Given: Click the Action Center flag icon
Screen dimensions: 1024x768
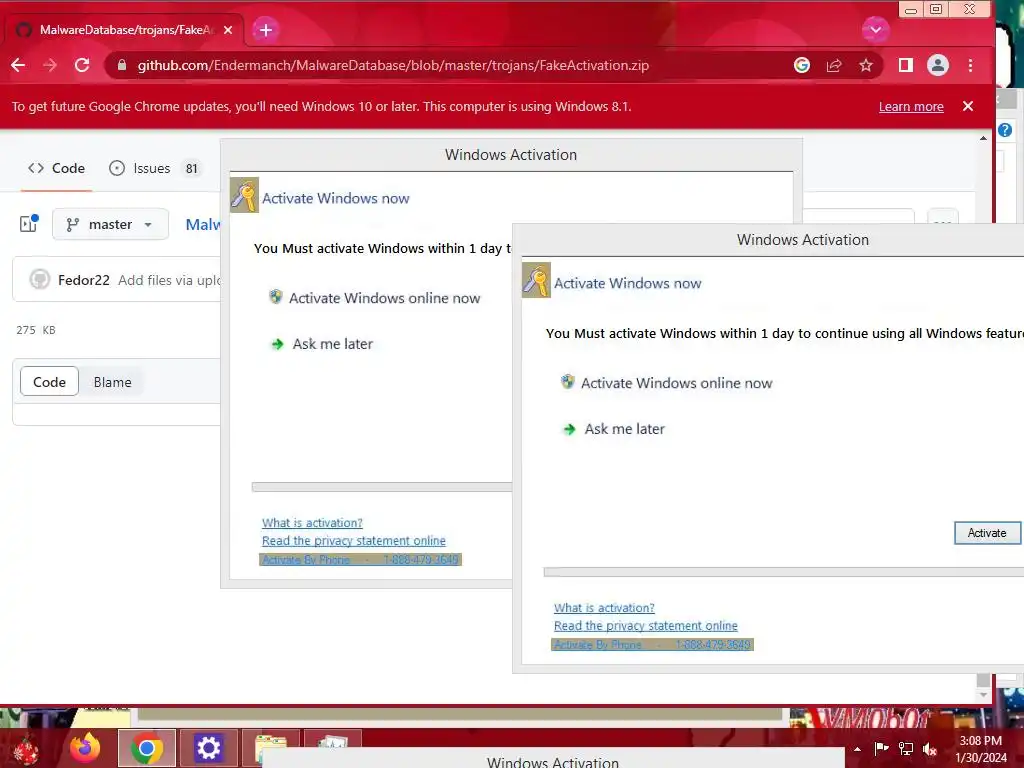Looking at the screenshot, I should [881, 749].
